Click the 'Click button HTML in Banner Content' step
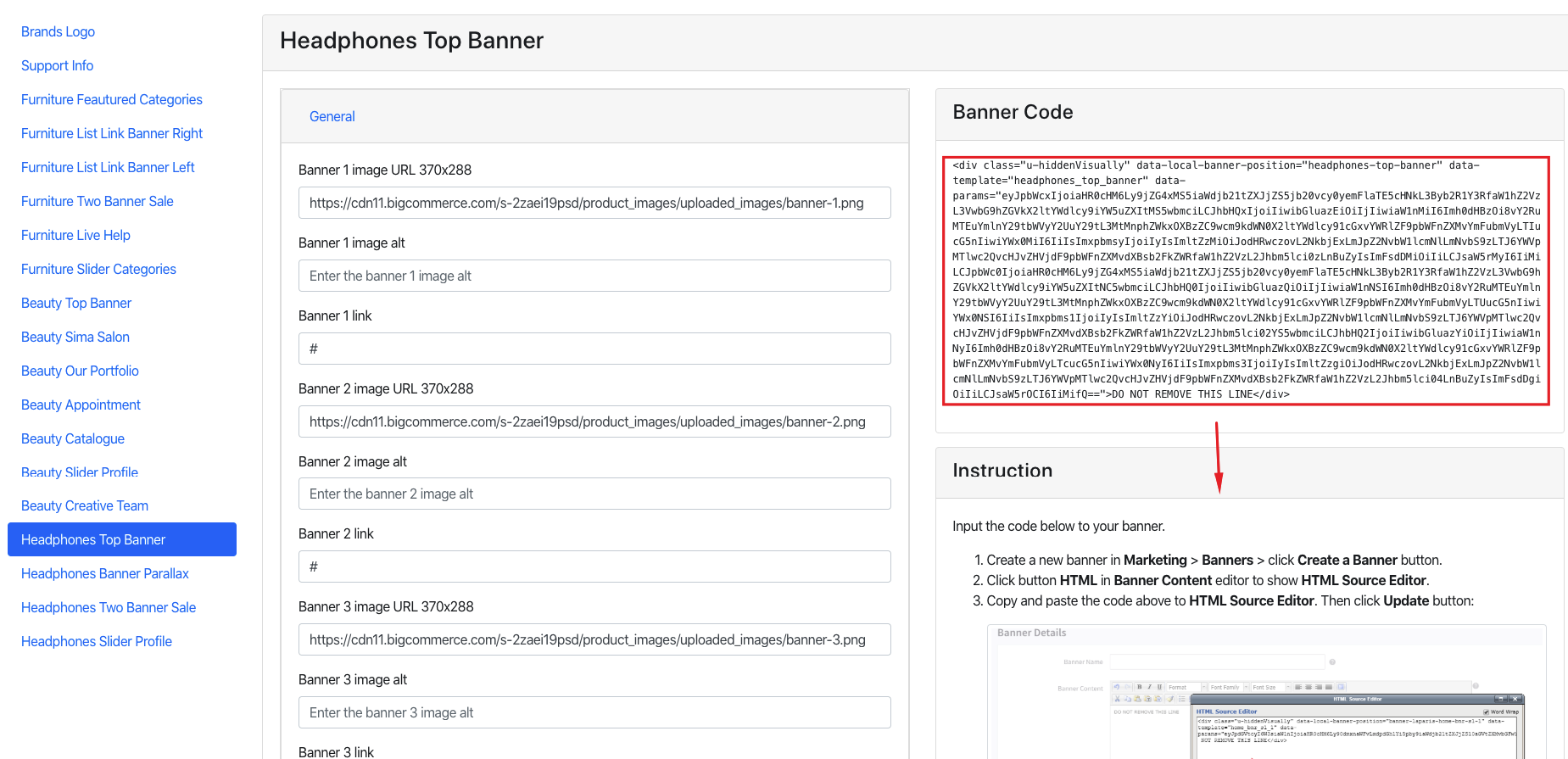The height and width of the screenshot is (759, 1568). 1208,580
